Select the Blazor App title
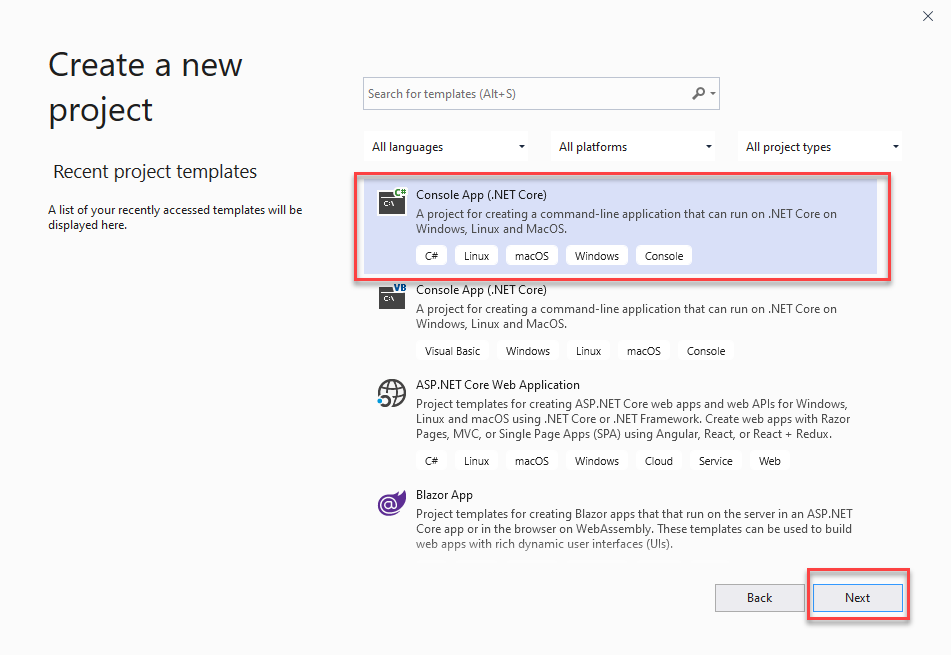The width and height of the screenshot is (951, 655). click(x=444, y=495)
